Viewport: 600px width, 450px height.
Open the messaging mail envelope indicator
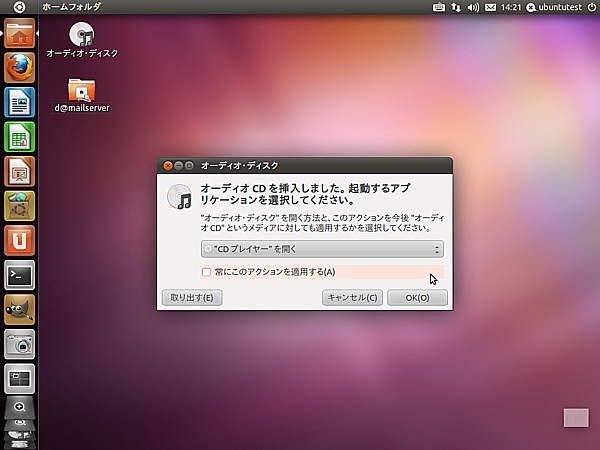[491, 7]
